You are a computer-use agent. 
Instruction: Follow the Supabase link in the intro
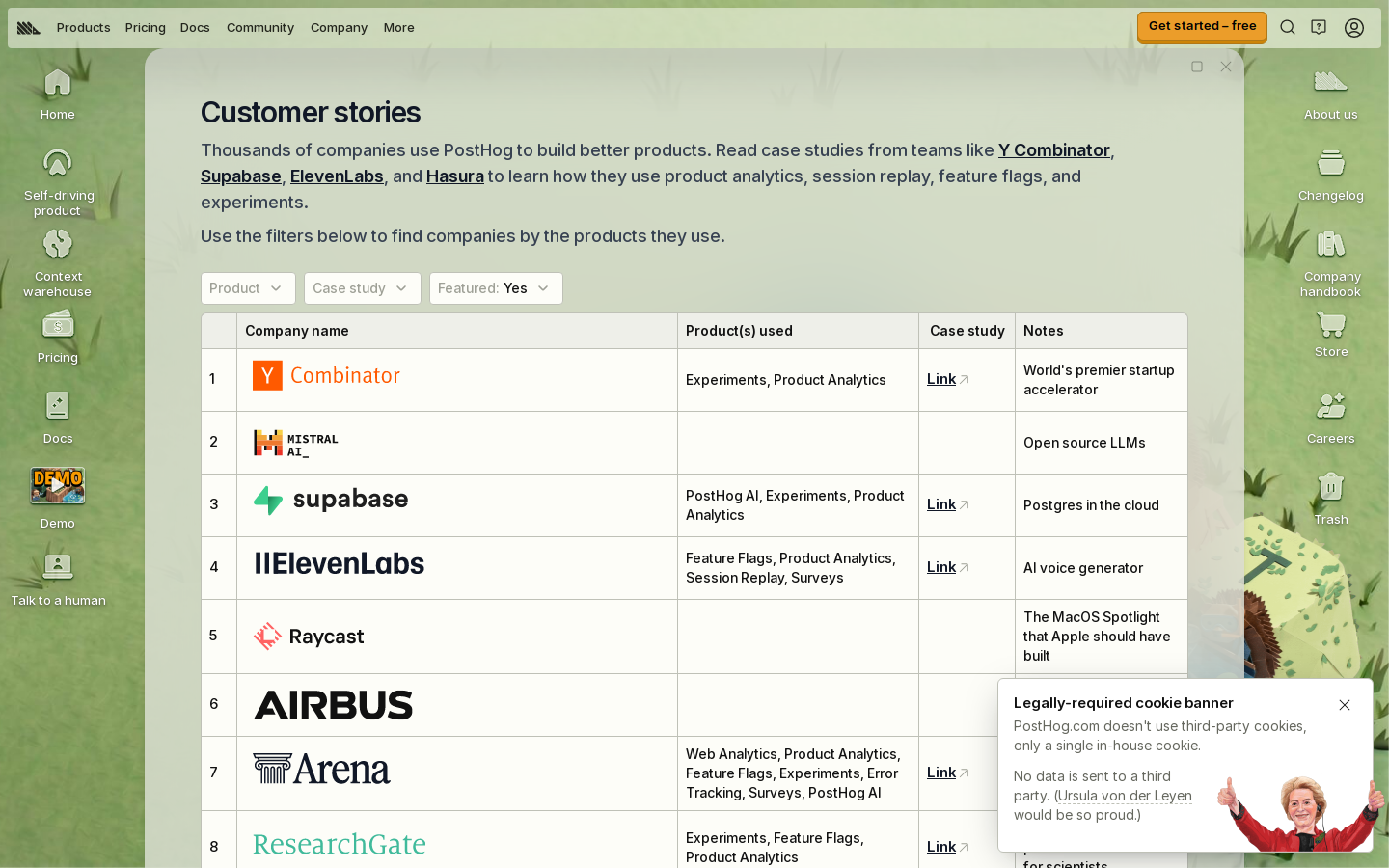click(x=241, y=176)
